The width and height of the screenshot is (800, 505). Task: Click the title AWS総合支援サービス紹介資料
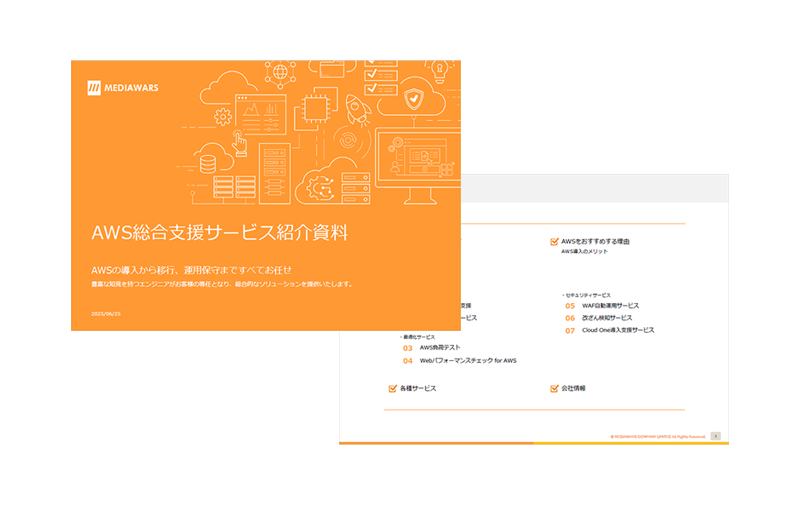(x=220, y=233)
